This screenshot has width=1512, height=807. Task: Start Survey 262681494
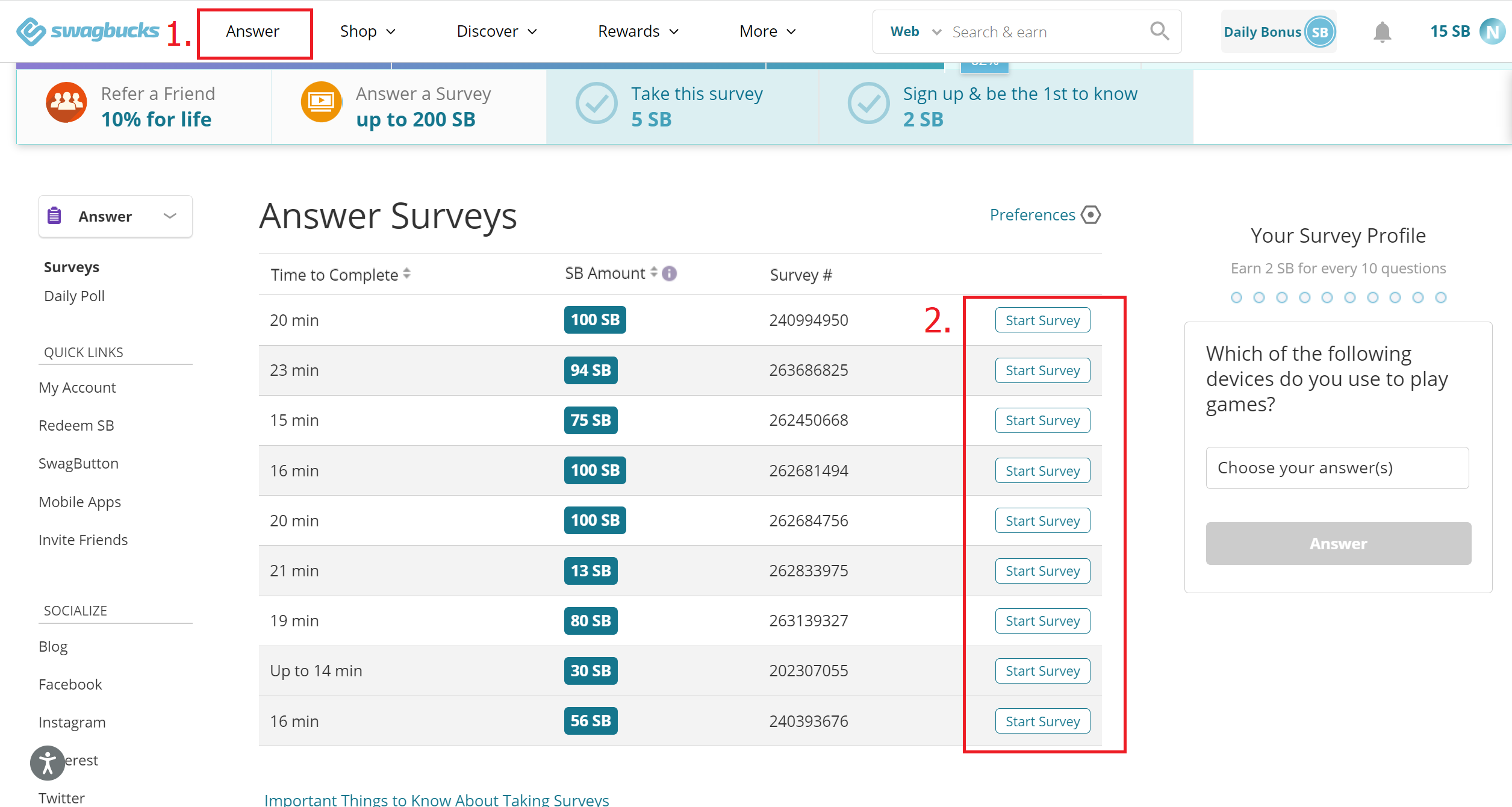click(x=1042, y=471)
